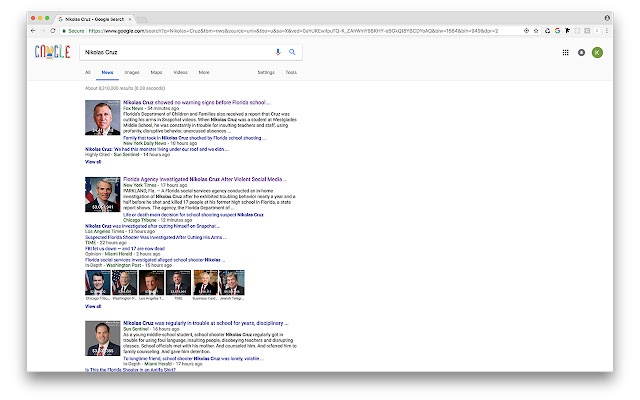Screen dimensions: 640x400
Task: Select the News tab
Action: click(107, 72)
